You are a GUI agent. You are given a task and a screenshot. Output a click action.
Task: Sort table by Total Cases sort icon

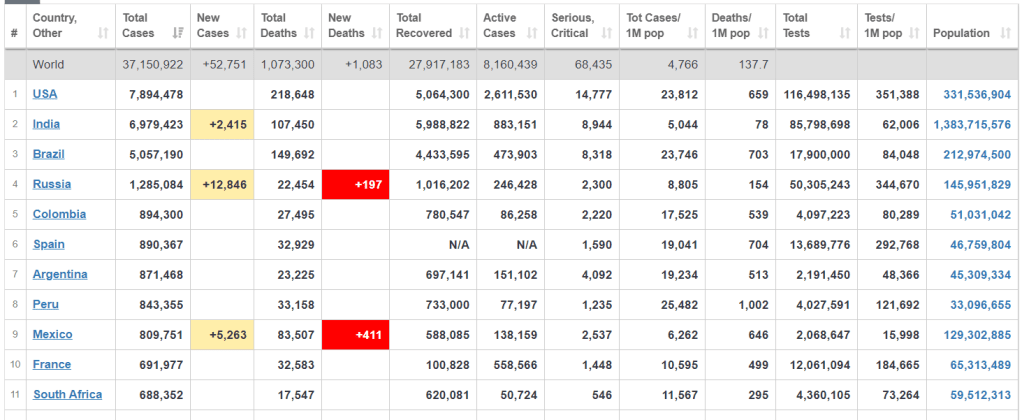[178, 33]
